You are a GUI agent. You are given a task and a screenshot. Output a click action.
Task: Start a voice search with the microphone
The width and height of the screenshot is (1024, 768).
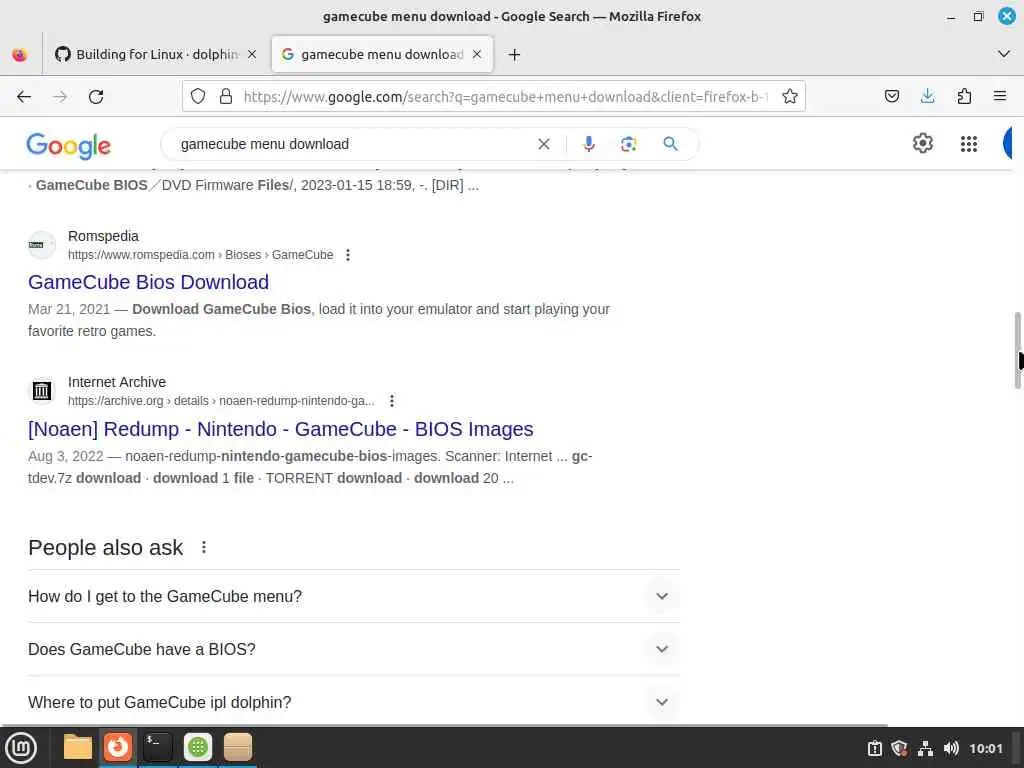coord(588,144)
